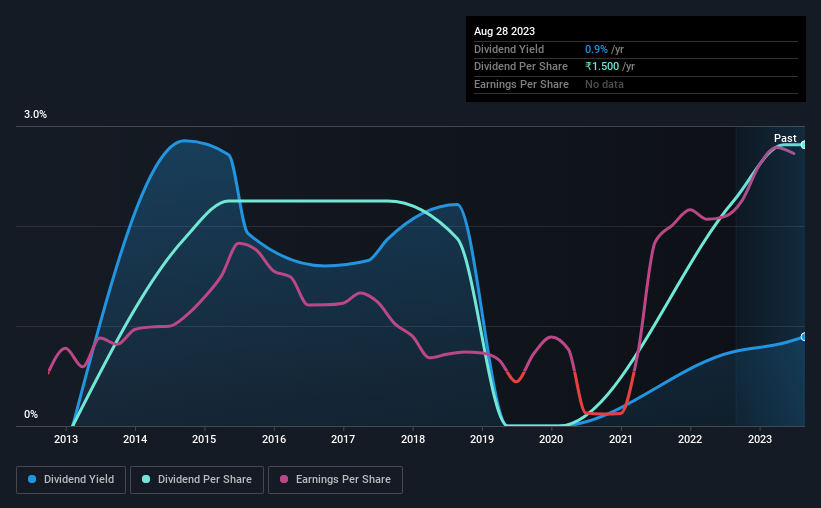Image resolution: width=821 pixels, height=508 pixels.
Task: Click the pink Earnings Per Share legend dot
Action: (284, 479)
